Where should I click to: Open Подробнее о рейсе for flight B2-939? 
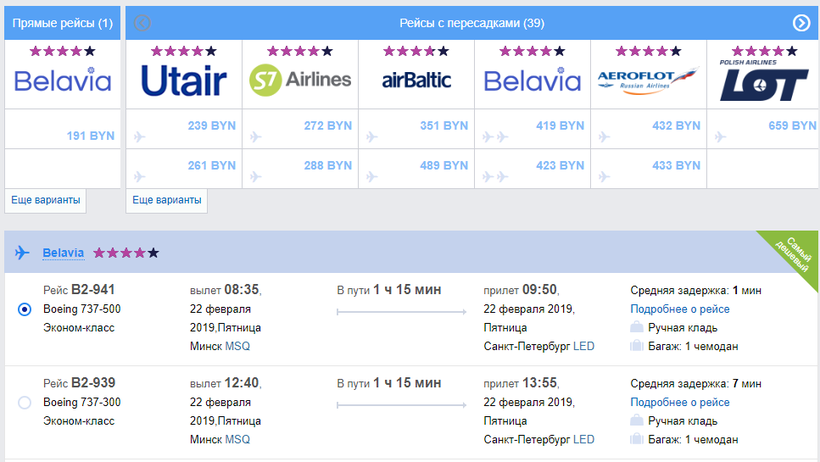(x=680, y=402)
